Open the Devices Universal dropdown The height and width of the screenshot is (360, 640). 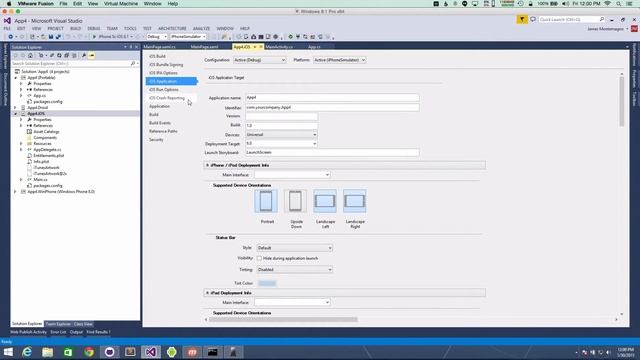pyautogui.click(x=281, y=135)
